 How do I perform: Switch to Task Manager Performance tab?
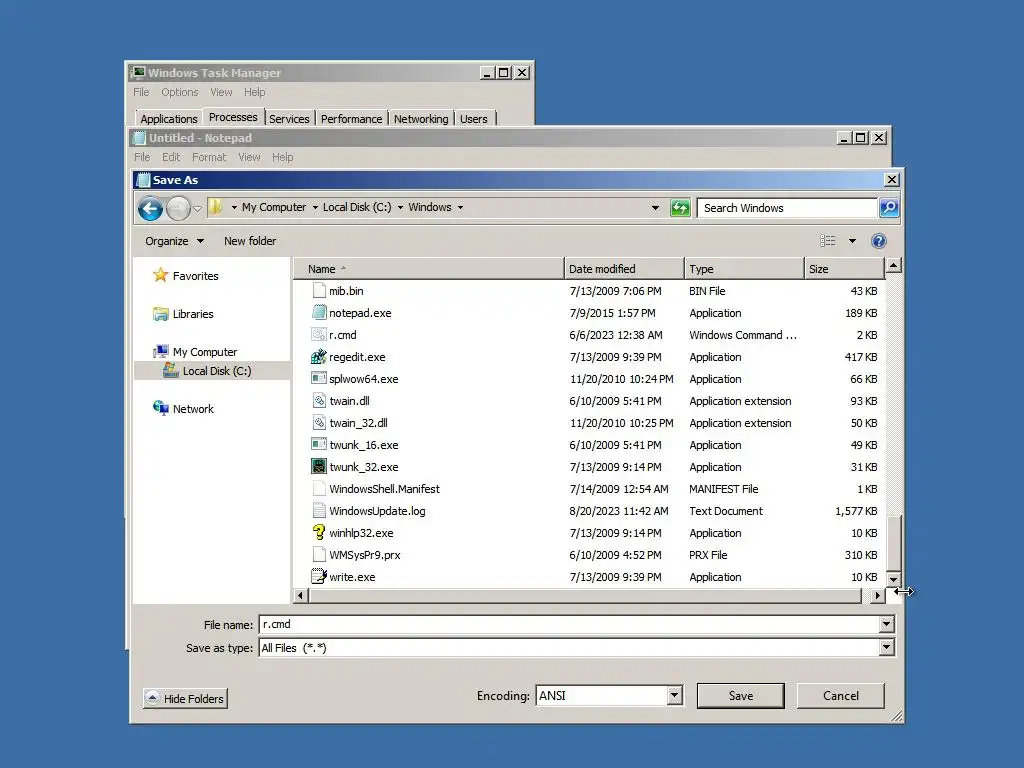351,119
